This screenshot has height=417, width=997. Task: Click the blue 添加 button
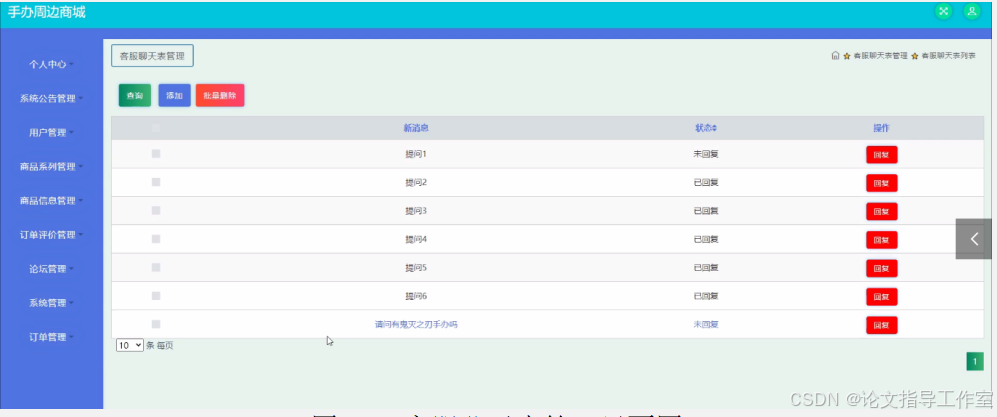(174, 95)
